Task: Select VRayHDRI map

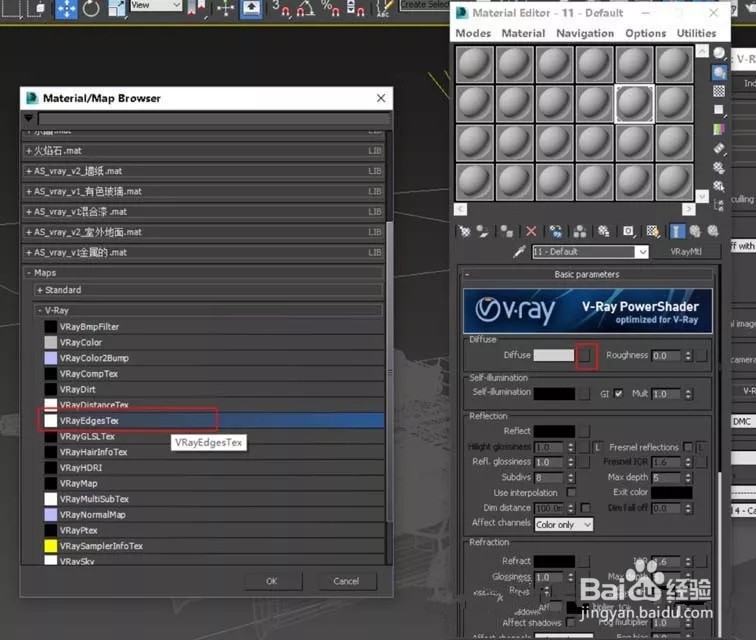Action: point(214,467)
